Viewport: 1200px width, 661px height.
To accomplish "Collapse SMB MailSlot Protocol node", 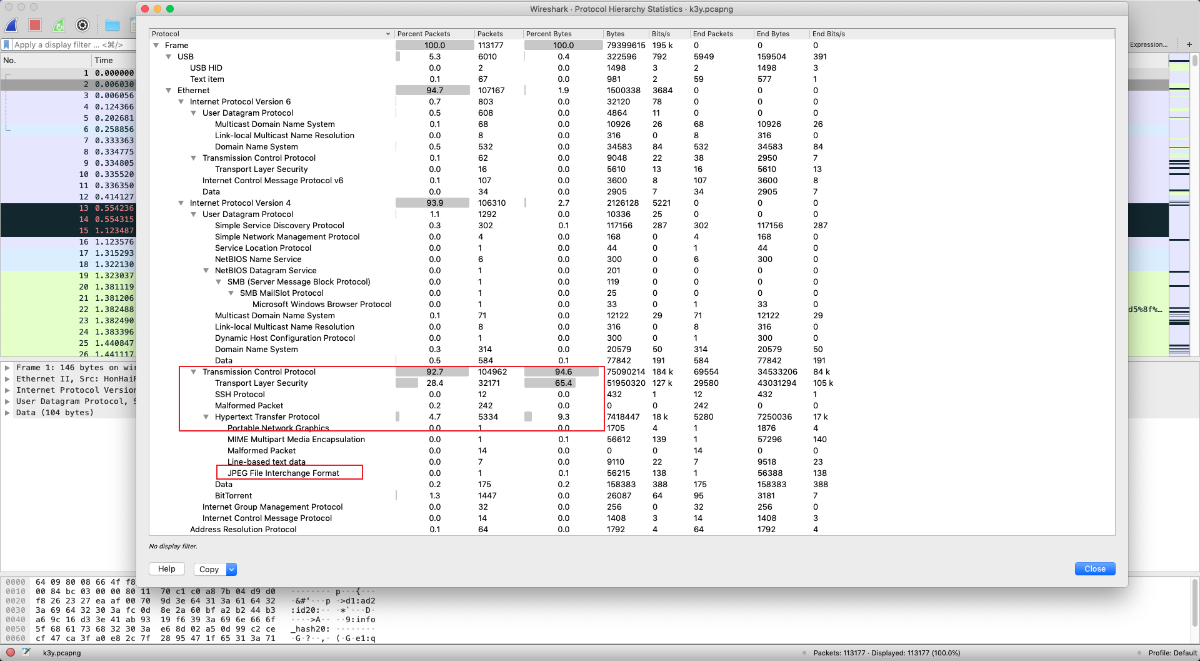I will point(231,293).
